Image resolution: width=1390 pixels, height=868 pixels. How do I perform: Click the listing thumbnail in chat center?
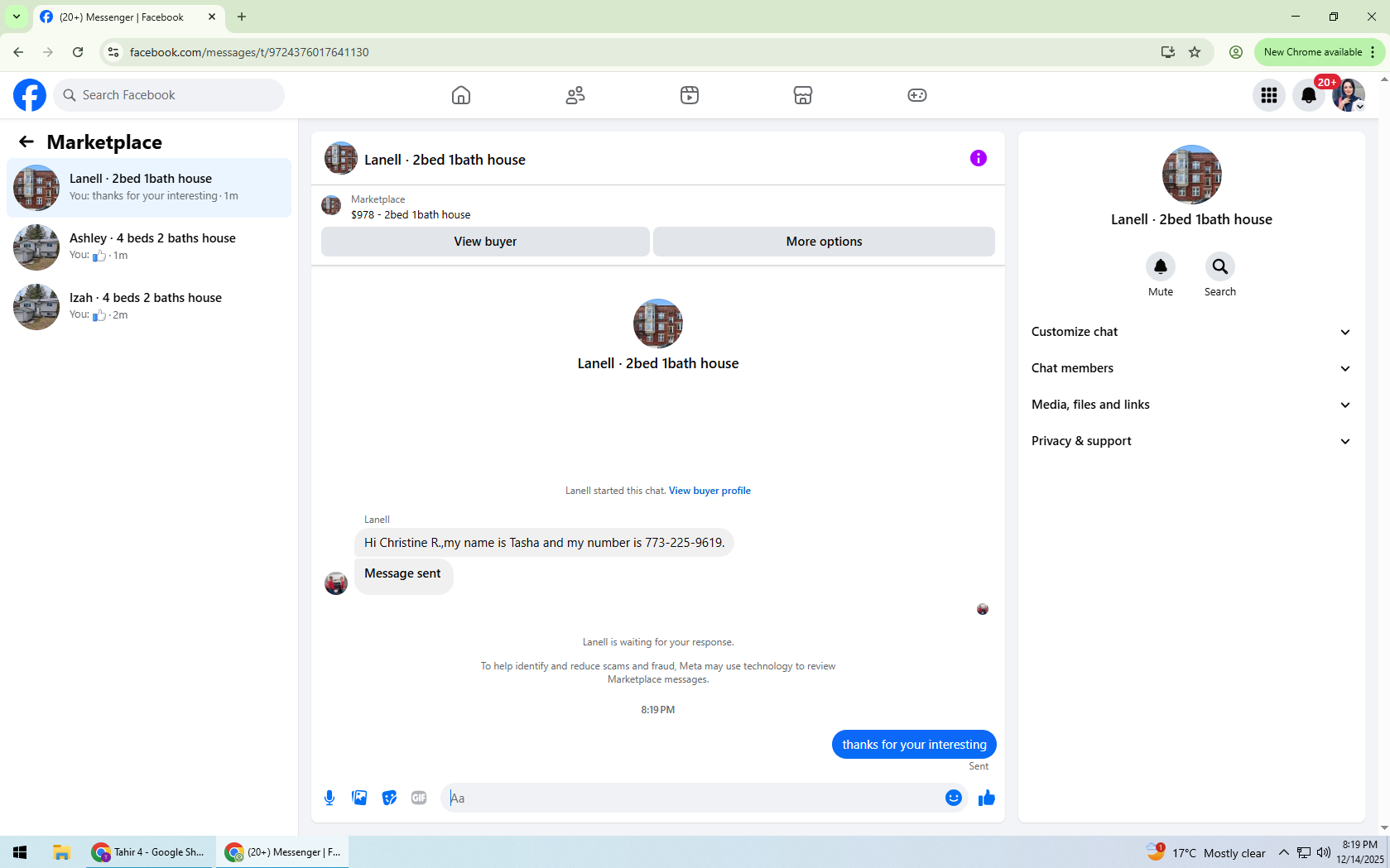click(x=658, y=324)
